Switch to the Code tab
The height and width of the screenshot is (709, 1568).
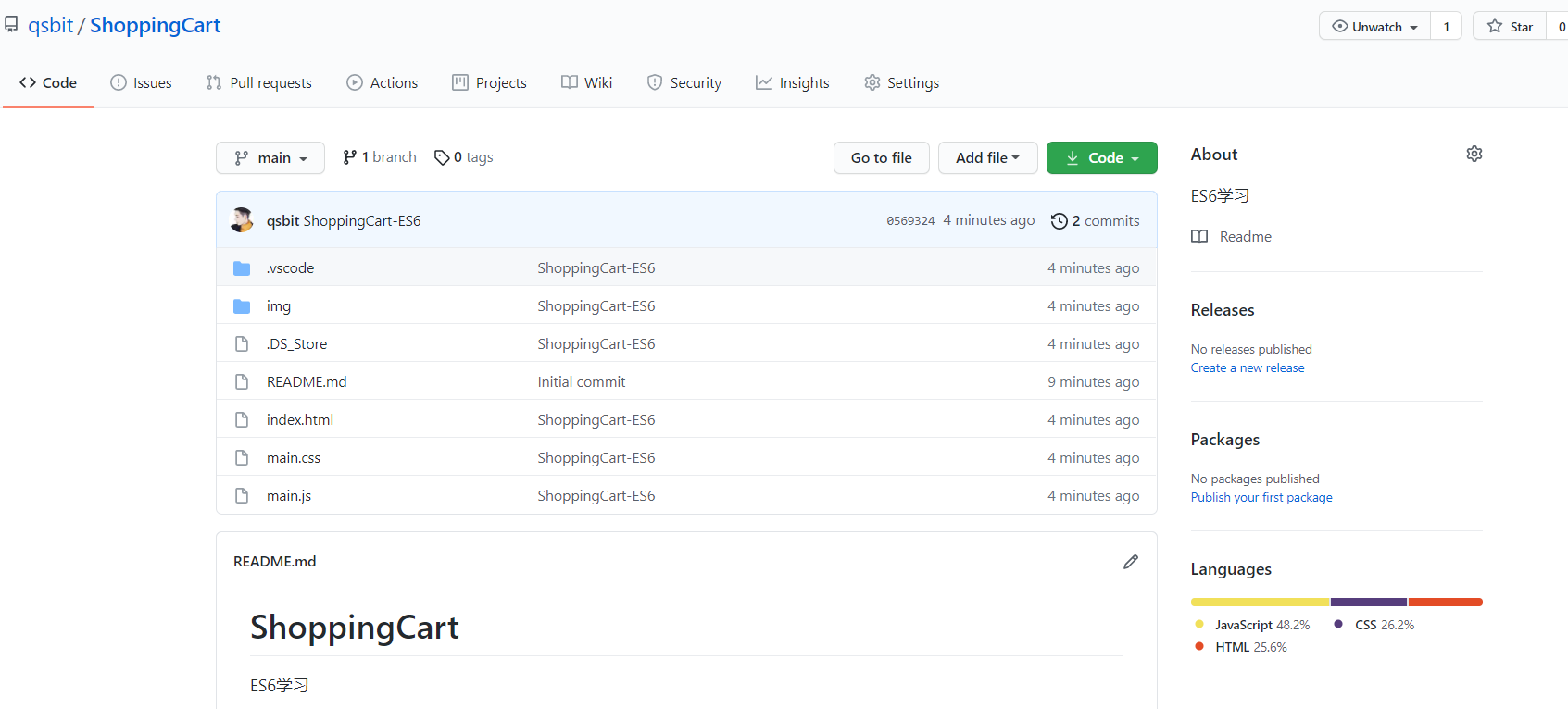(x=48, y=83)
